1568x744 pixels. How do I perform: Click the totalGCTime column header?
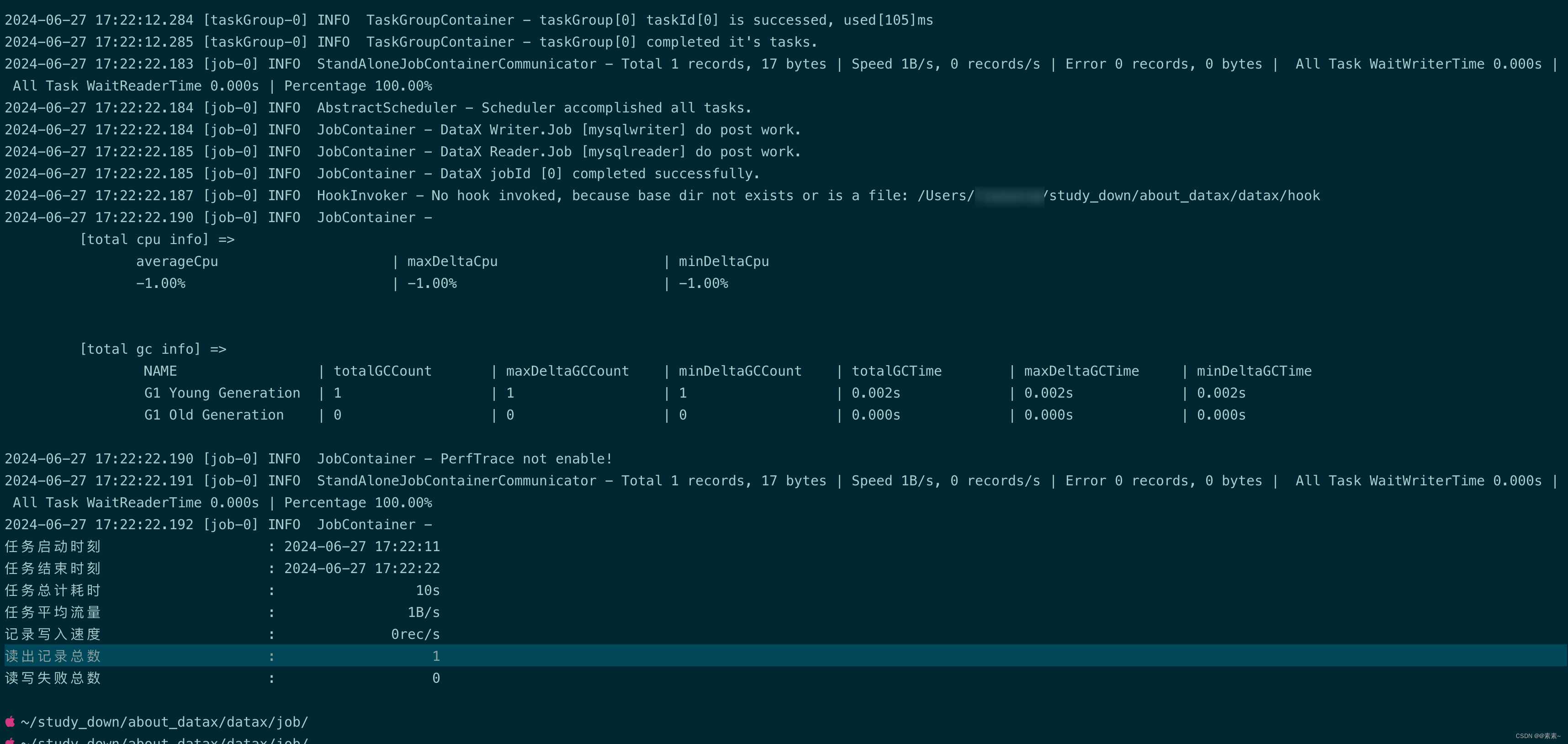pos(896,371)
